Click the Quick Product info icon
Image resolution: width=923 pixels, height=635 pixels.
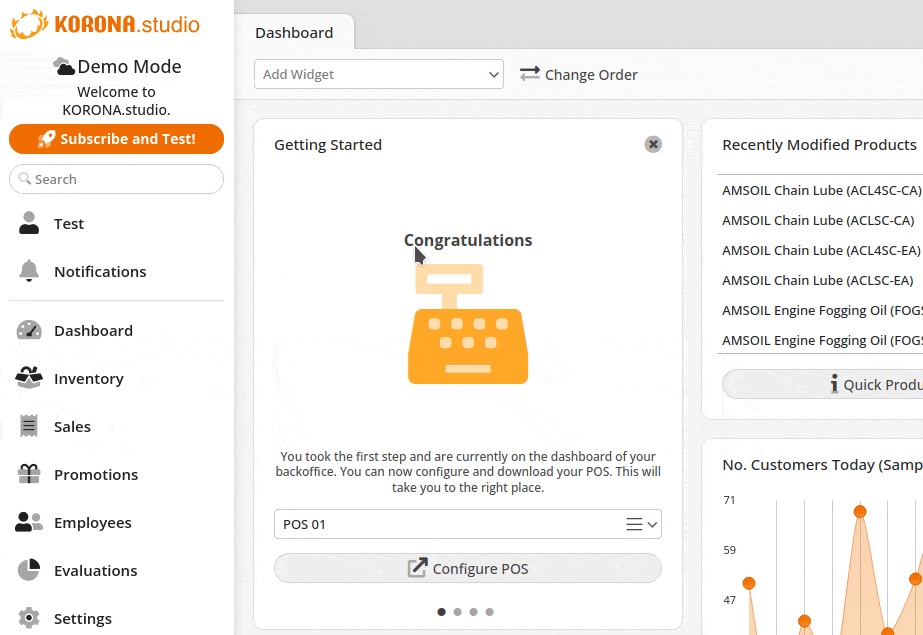pos(834,384)
